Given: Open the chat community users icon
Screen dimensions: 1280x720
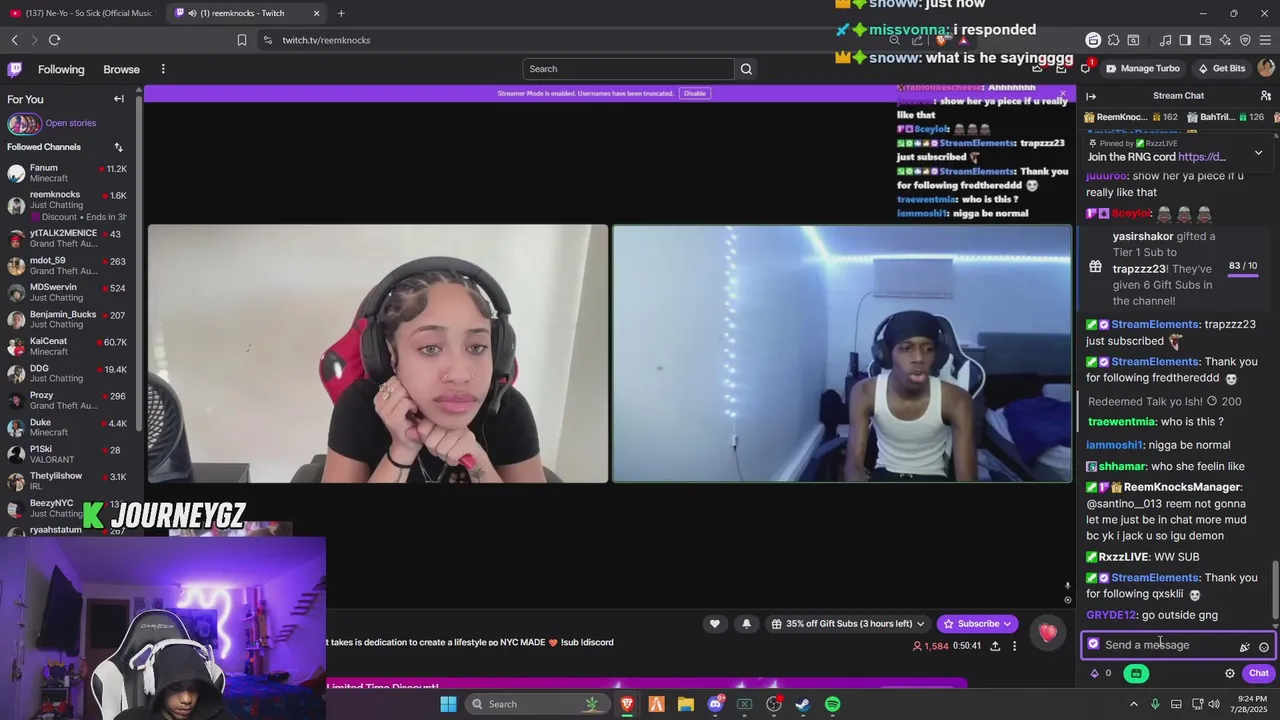Looking at the screenshot, I should 1266,96.
